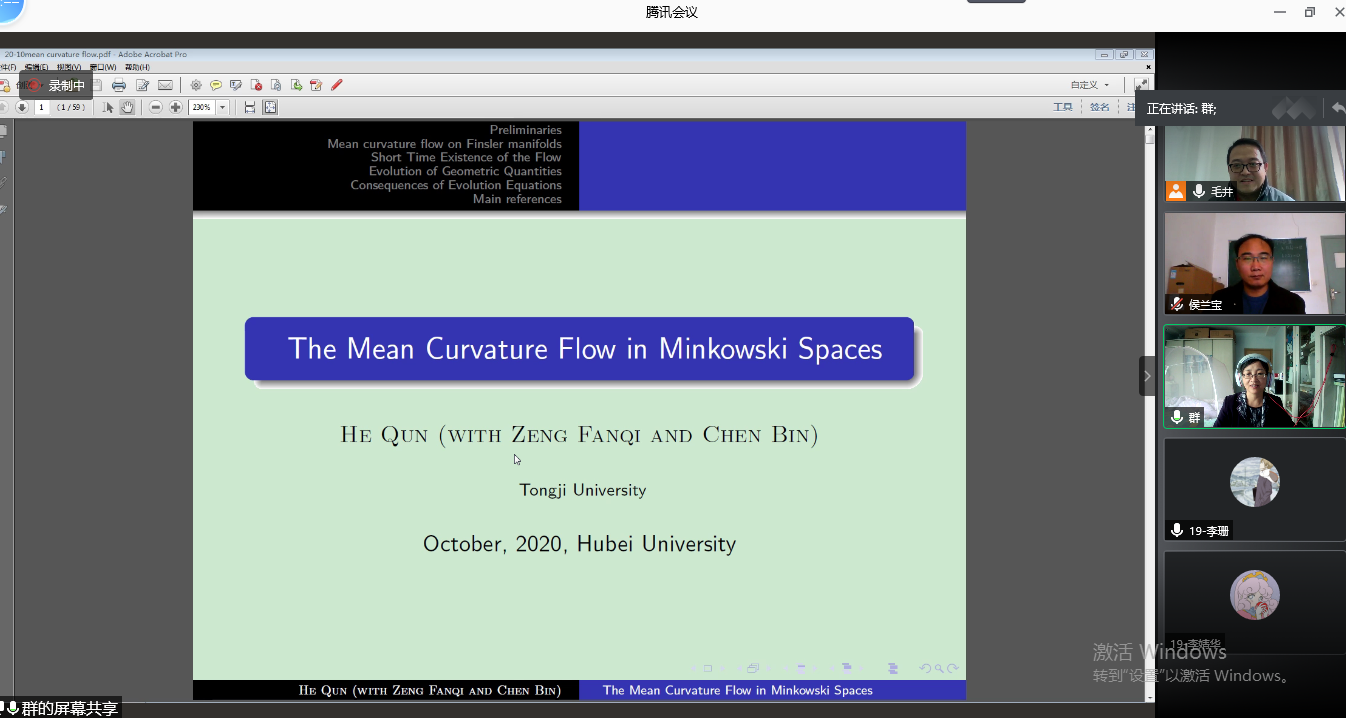
Task: Add a sticky note comment
Action: pos(215,85)
